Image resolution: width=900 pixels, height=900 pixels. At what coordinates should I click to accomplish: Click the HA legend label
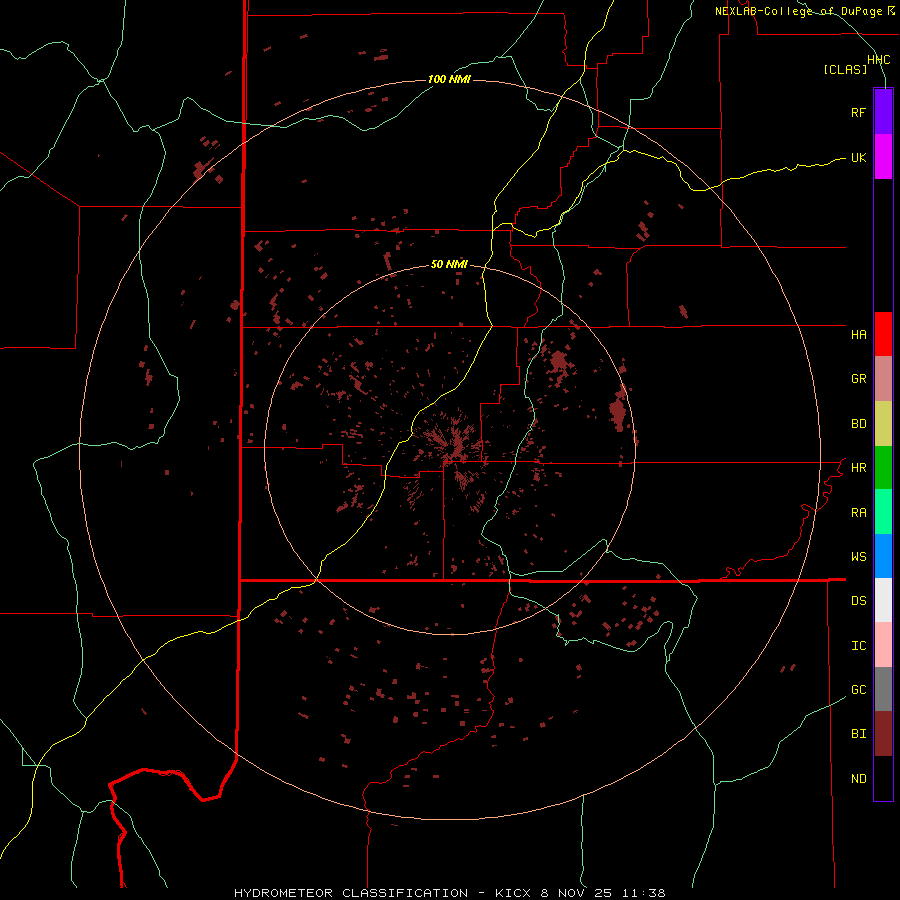coord(858,334)
